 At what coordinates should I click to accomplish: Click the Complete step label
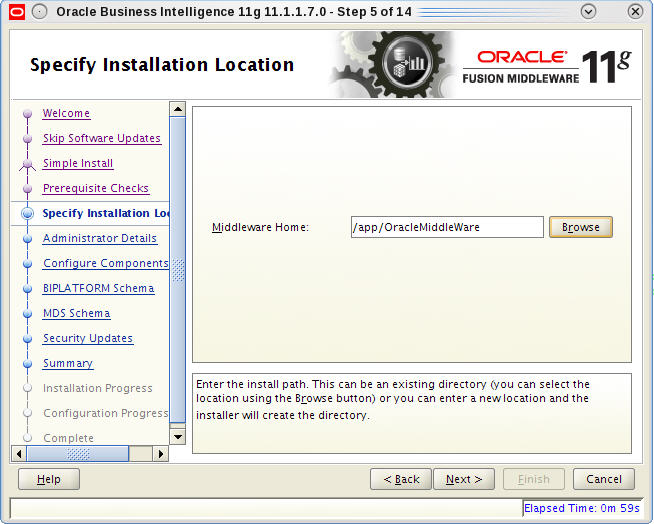point(68,438)
